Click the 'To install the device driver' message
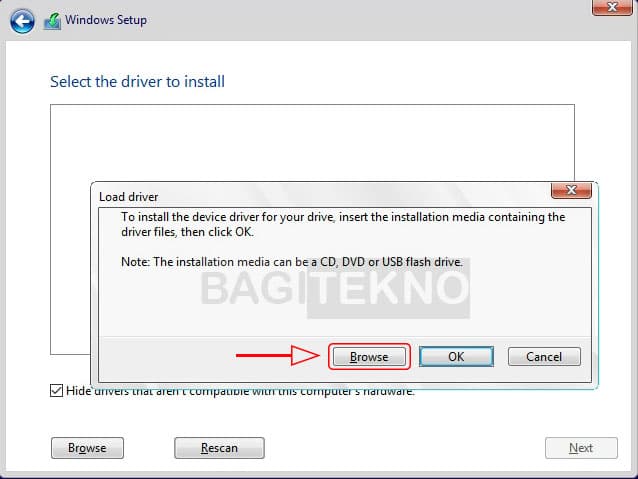638x479 pixels. (343, 224)
